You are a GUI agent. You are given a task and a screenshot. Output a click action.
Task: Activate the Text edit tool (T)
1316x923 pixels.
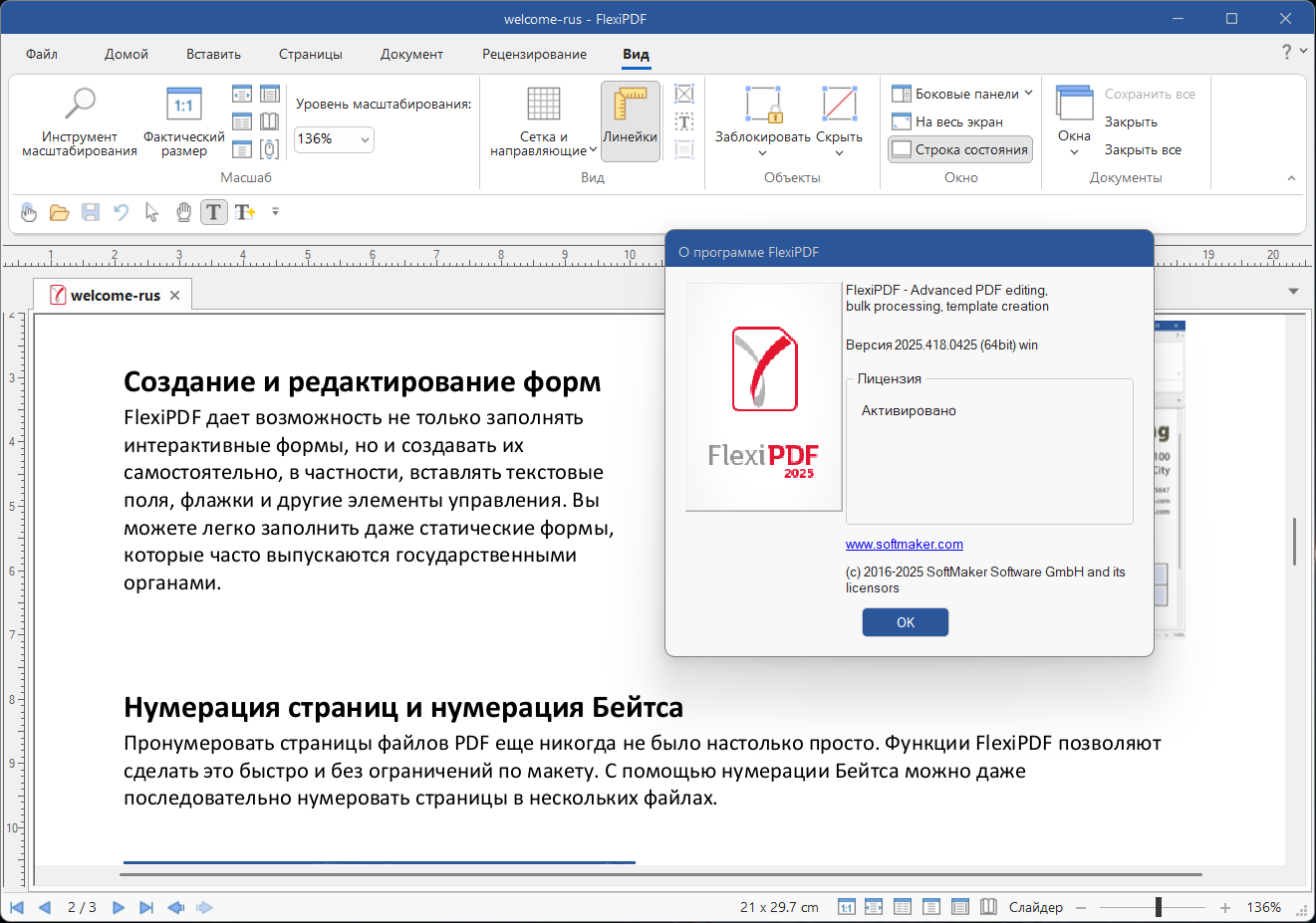click(213, 212)
